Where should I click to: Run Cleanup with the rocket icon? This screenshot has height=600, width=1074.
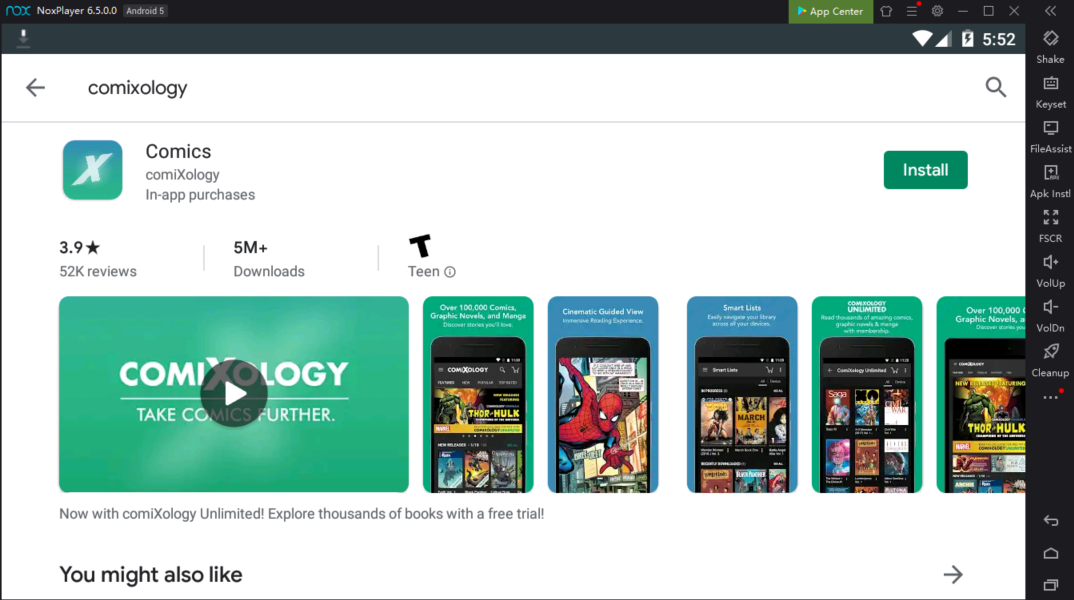tap(1050, 352)
